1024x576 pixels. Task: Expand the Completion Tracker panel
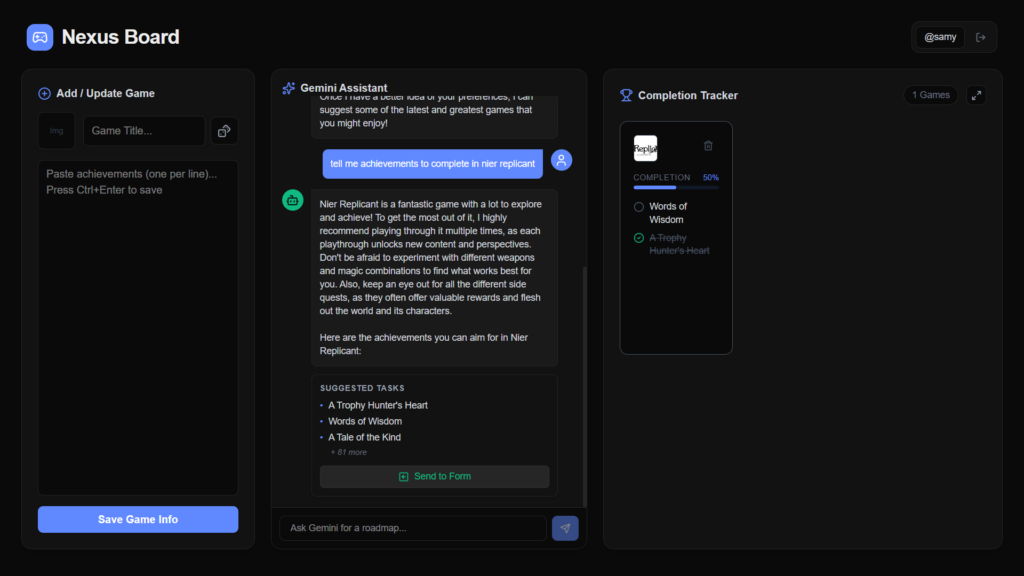pos(976,95)
